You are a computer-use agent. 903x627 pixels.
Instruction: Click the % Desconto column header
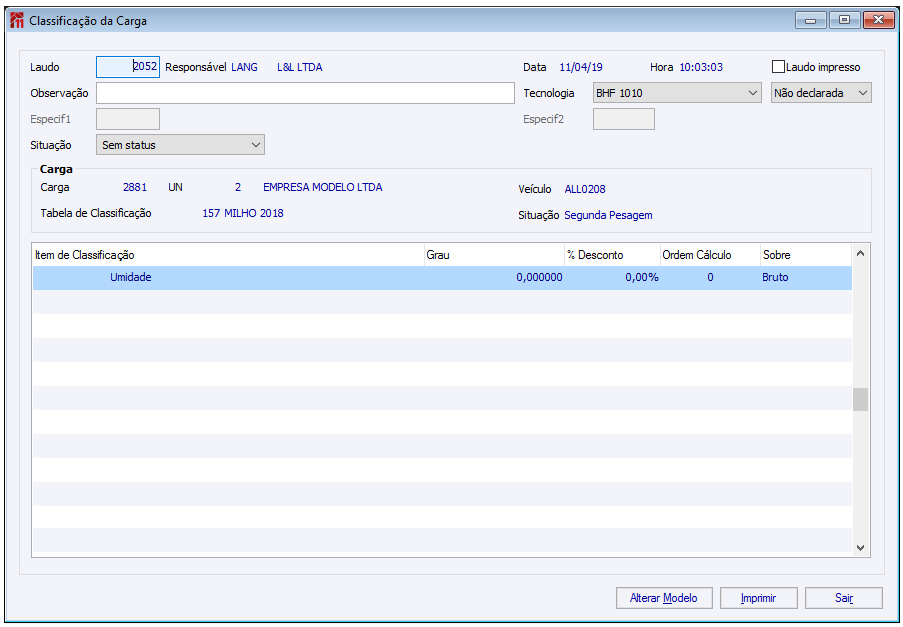click(x=612, y=255)
